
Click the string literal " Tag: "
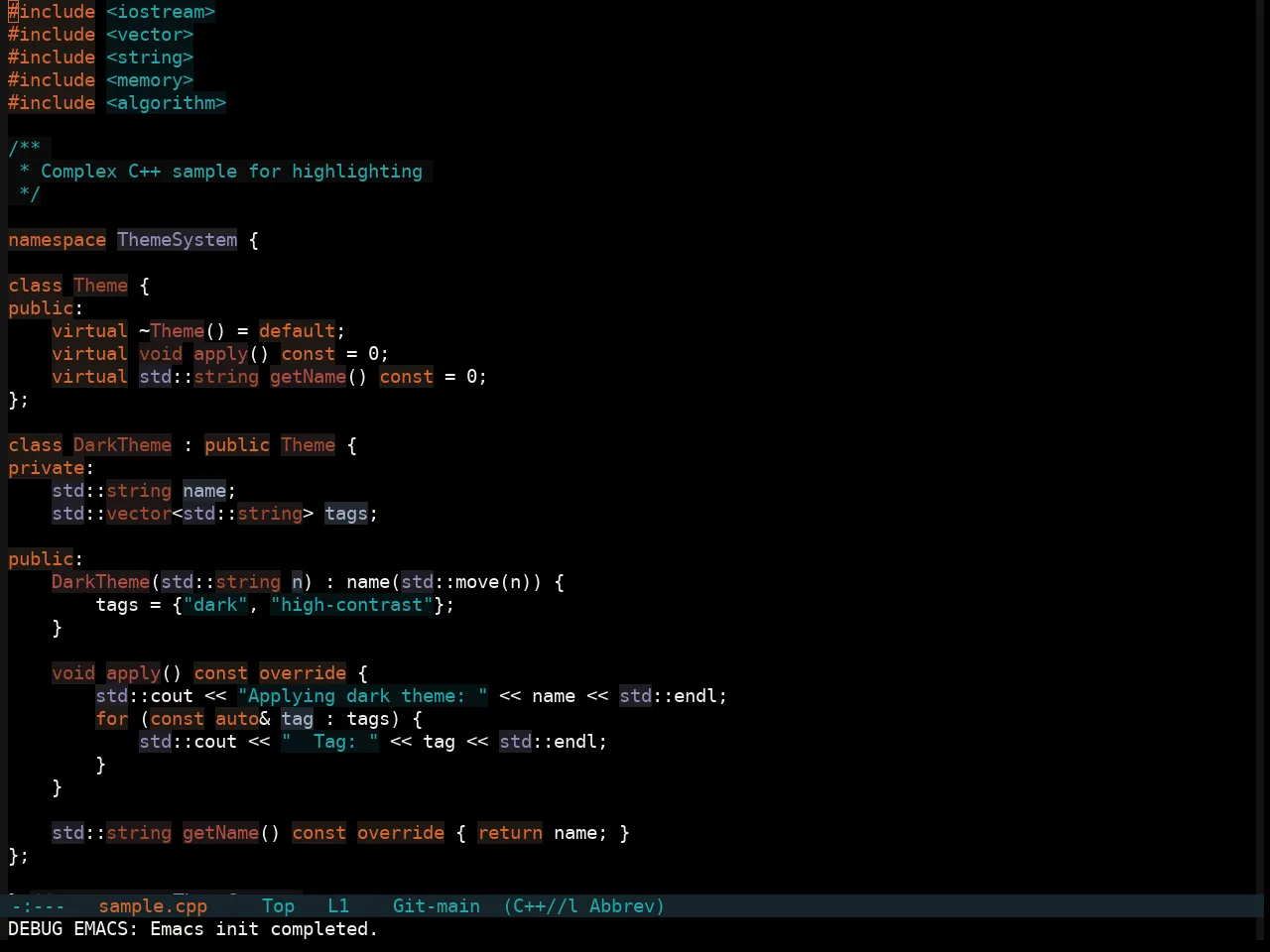[330, 742]
